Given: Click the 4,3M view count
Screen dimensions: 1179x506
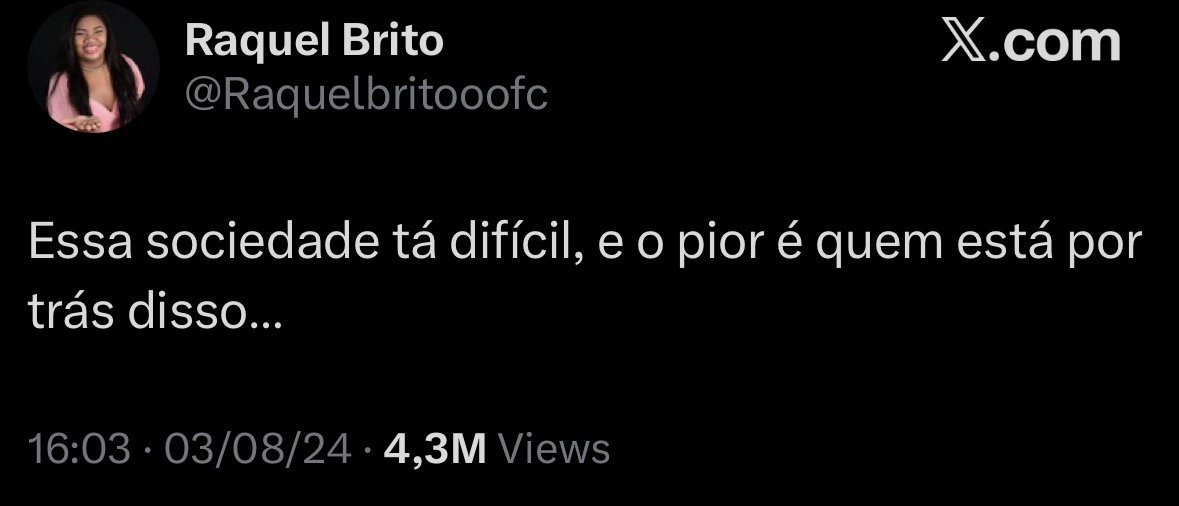Looking at the screenshot, I should (435, 450).
